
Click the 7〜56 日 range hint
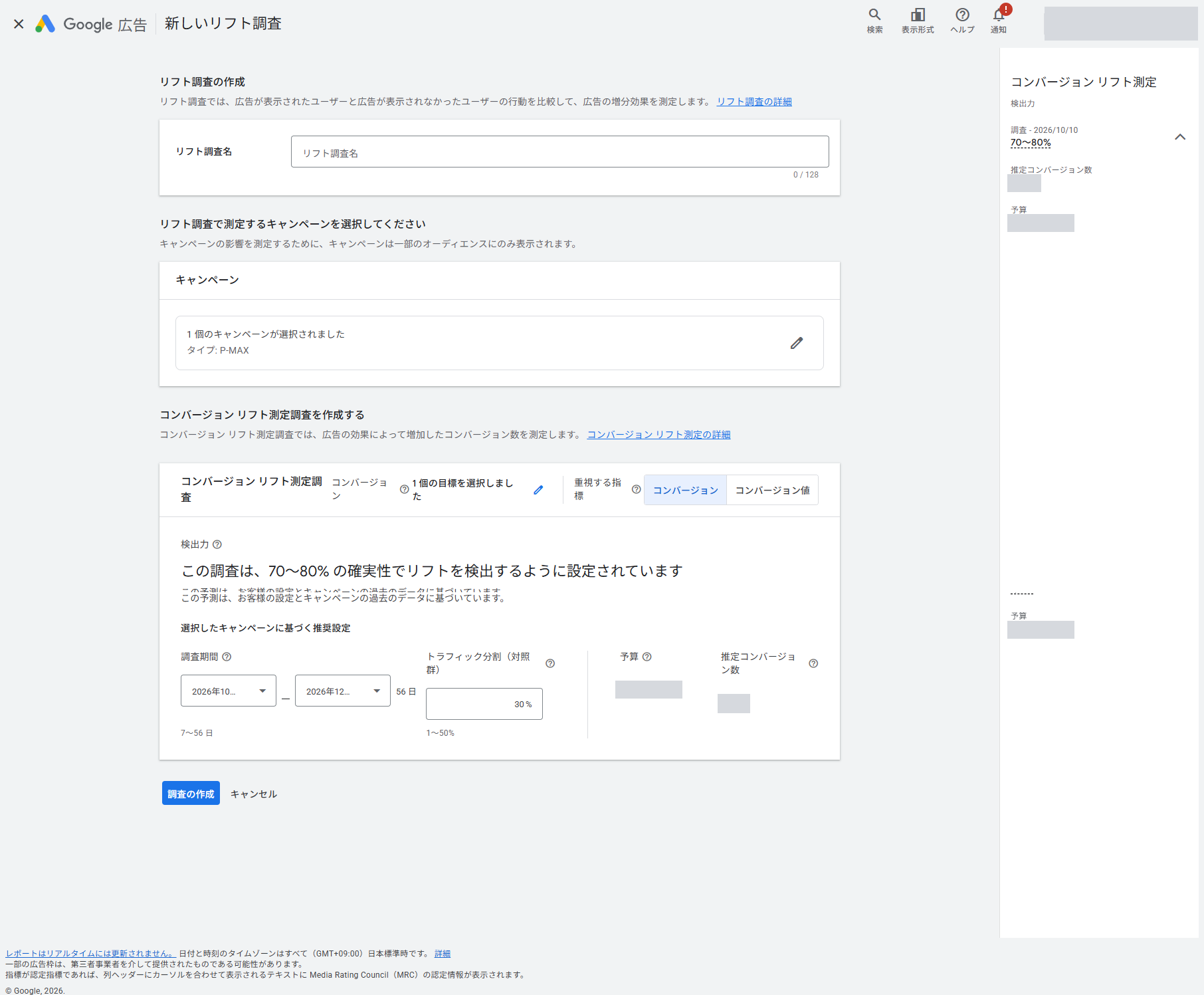pyautogui.click(x=197, y=733)
